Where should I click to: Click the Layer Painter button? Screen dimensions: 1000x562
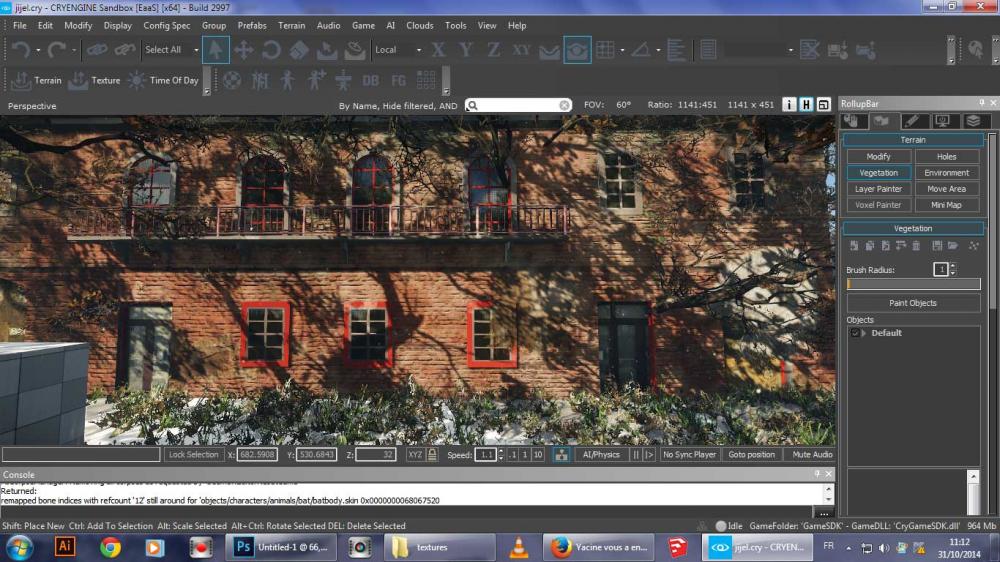click(878, 189)
